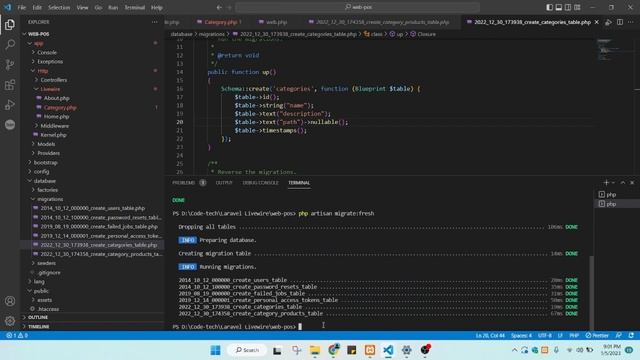Open create_users_table.php migration file
Viewport: 640px width, 360px height.
(92, 208)
